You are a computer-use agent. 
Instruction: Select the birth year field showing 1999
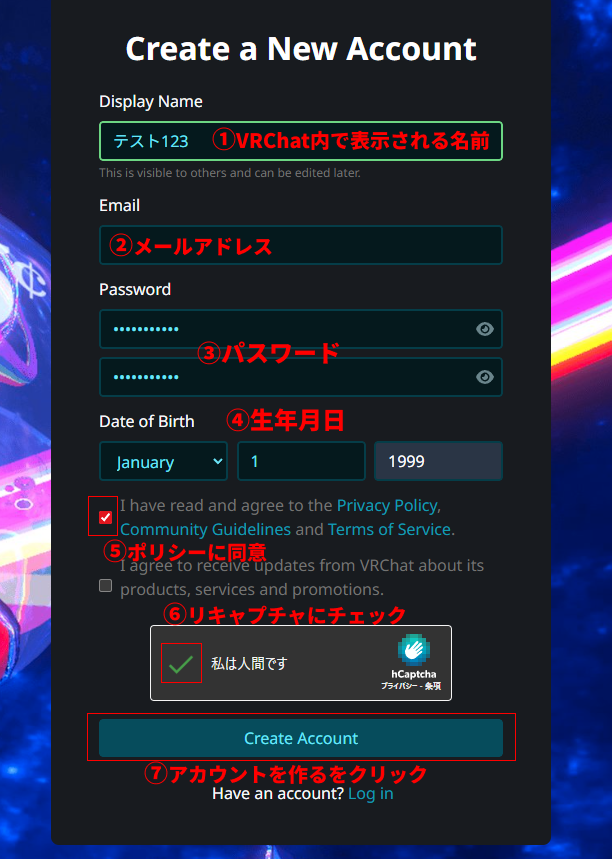(x=438, y=461)
